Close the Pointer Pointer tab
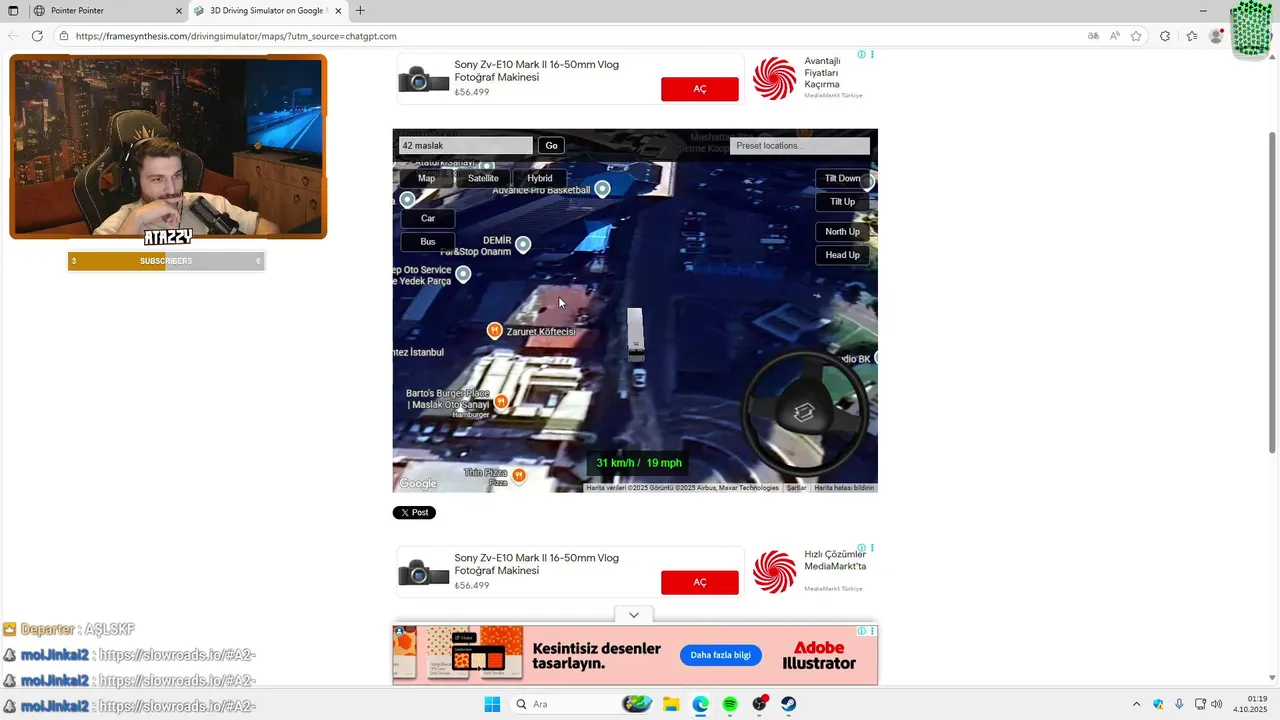This screenshot has height=720, width=1280. [x=179, y=11]
